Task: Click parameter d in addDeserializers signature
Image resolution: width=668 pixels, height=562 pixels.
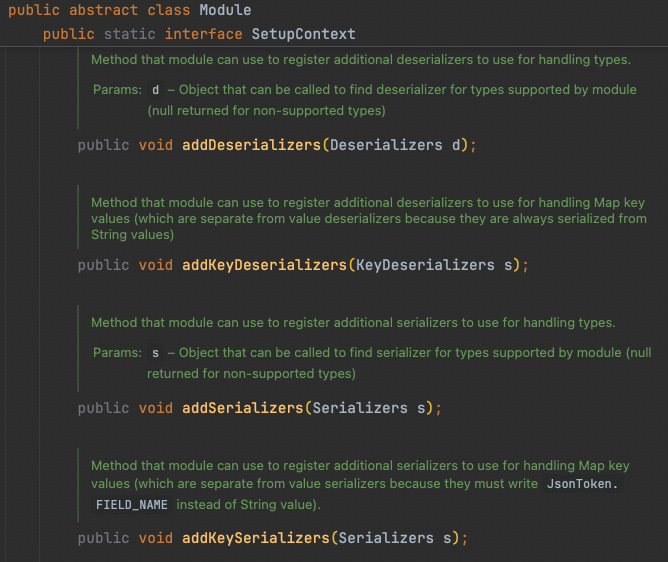Action: [x=456, y=145]
